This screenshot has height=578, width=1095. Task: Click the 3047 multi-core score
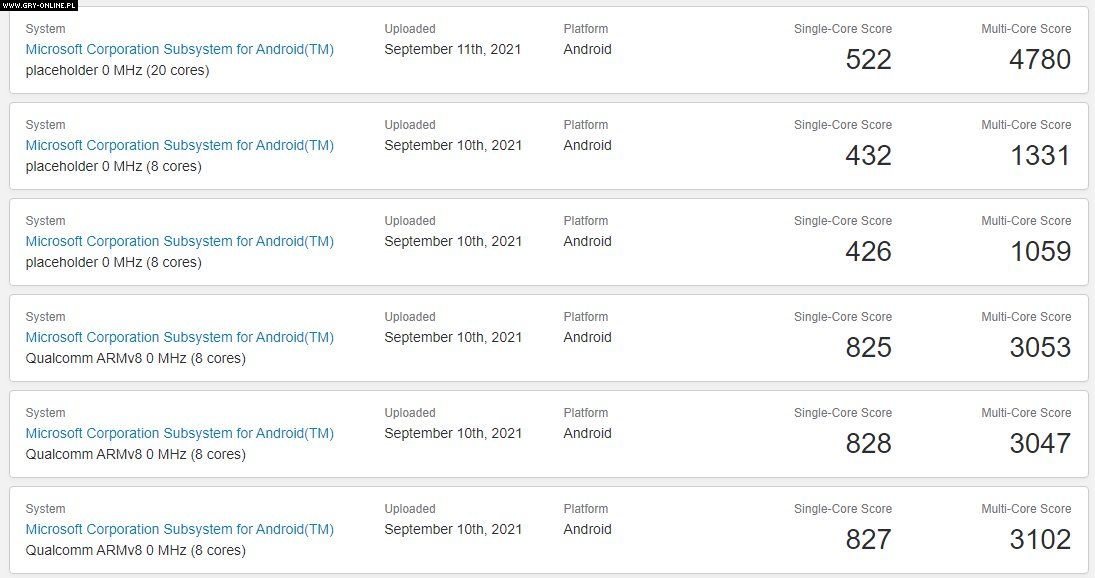coord(1040,443)
